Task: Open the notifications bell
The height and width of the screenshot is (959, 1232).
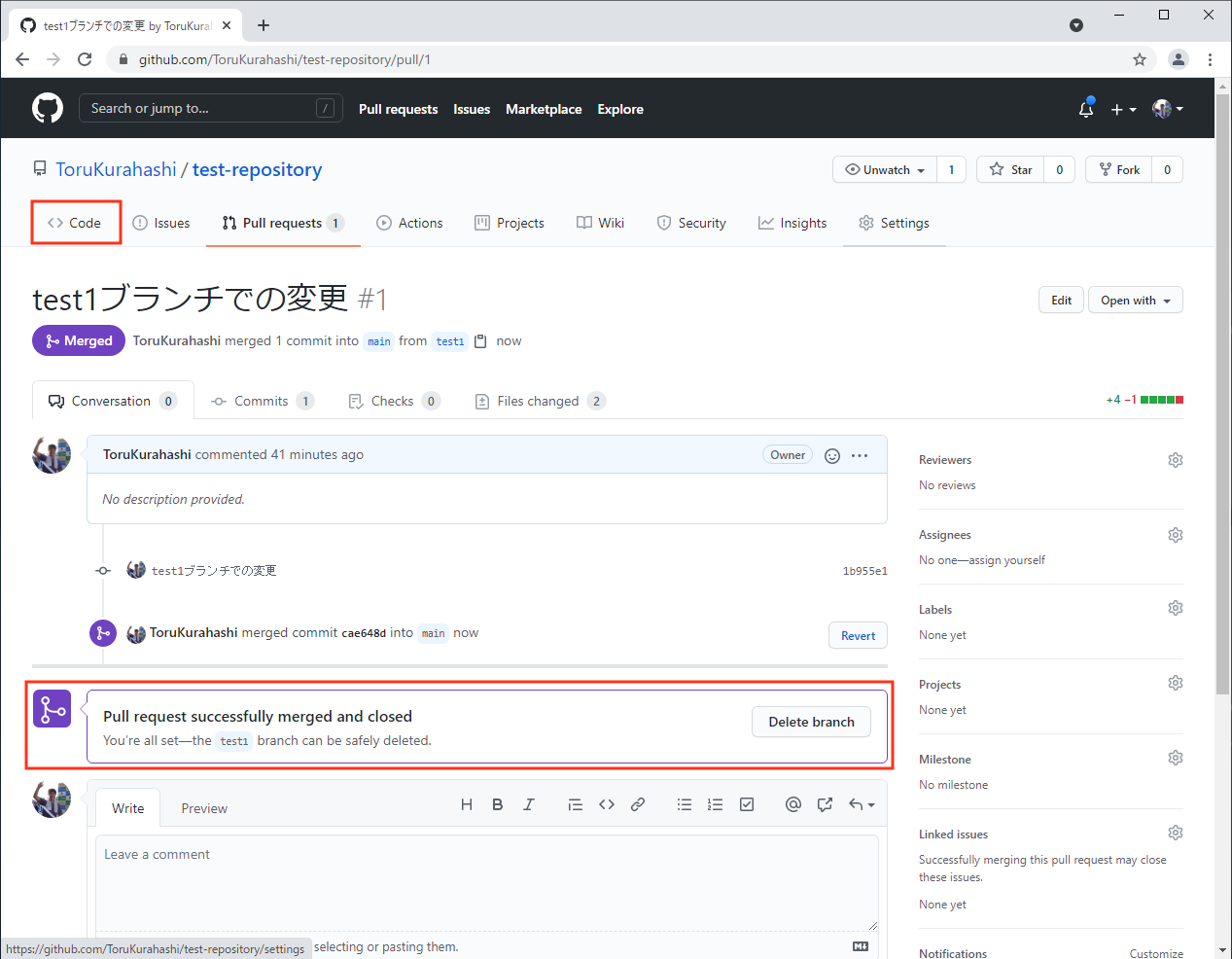Action: tap(1086, 109)
